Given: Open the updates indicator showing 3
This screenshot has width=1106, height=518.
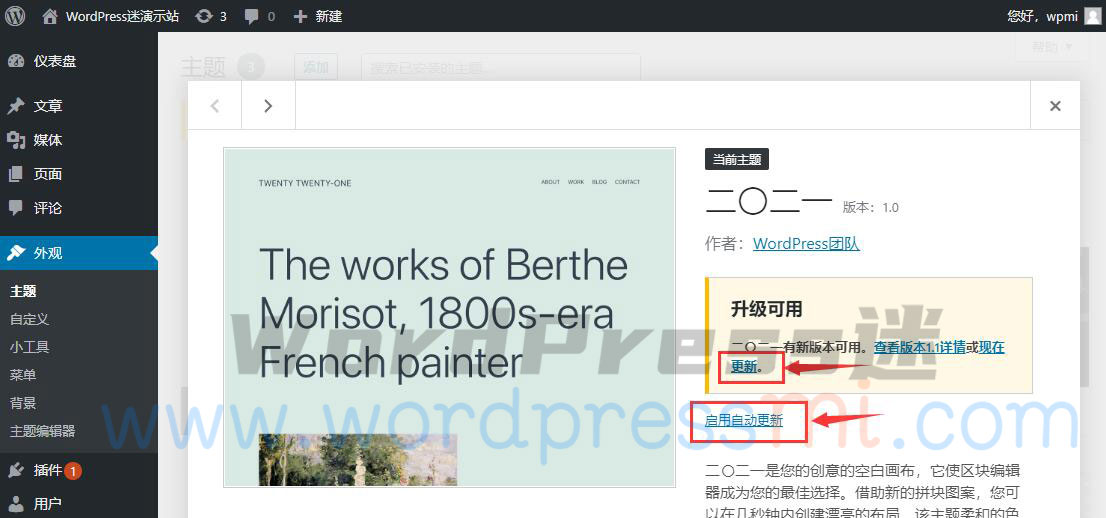Looking at the screenshot, I should click(211, 16).
